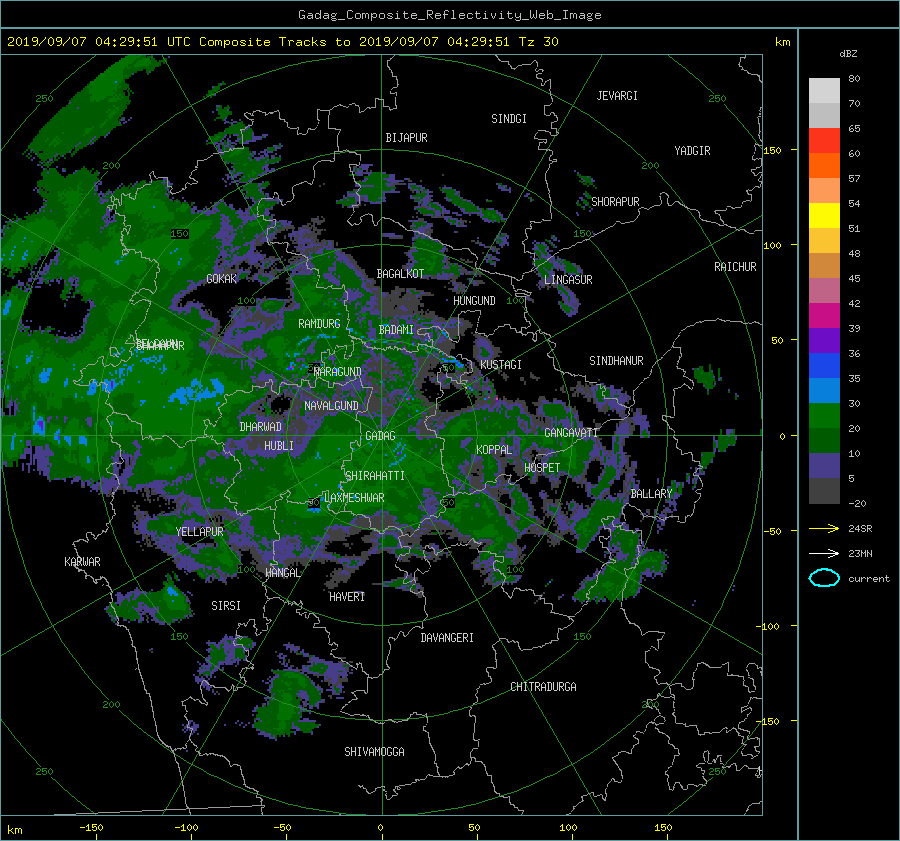Select the SHIRAHATTI label
900x841 pixels.
tap(375, 476)
